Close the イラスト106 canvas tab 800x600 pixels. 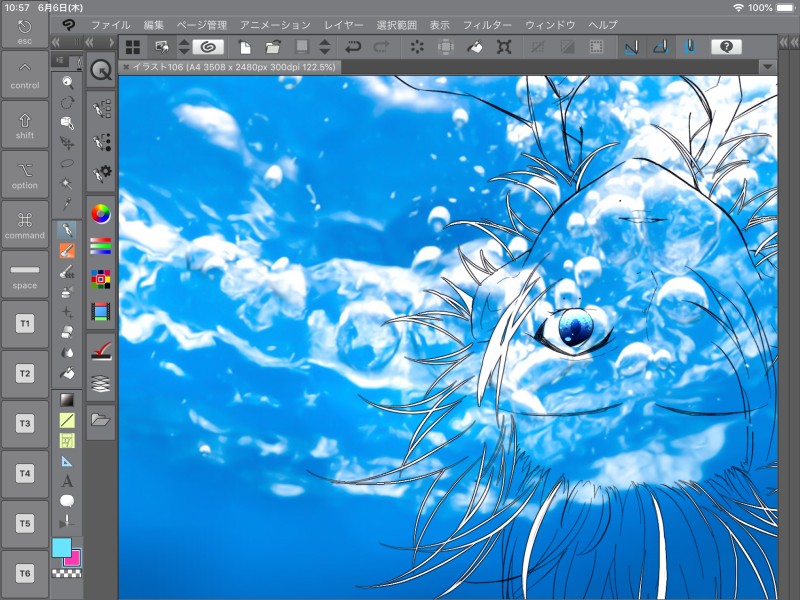tap(126, 67)
